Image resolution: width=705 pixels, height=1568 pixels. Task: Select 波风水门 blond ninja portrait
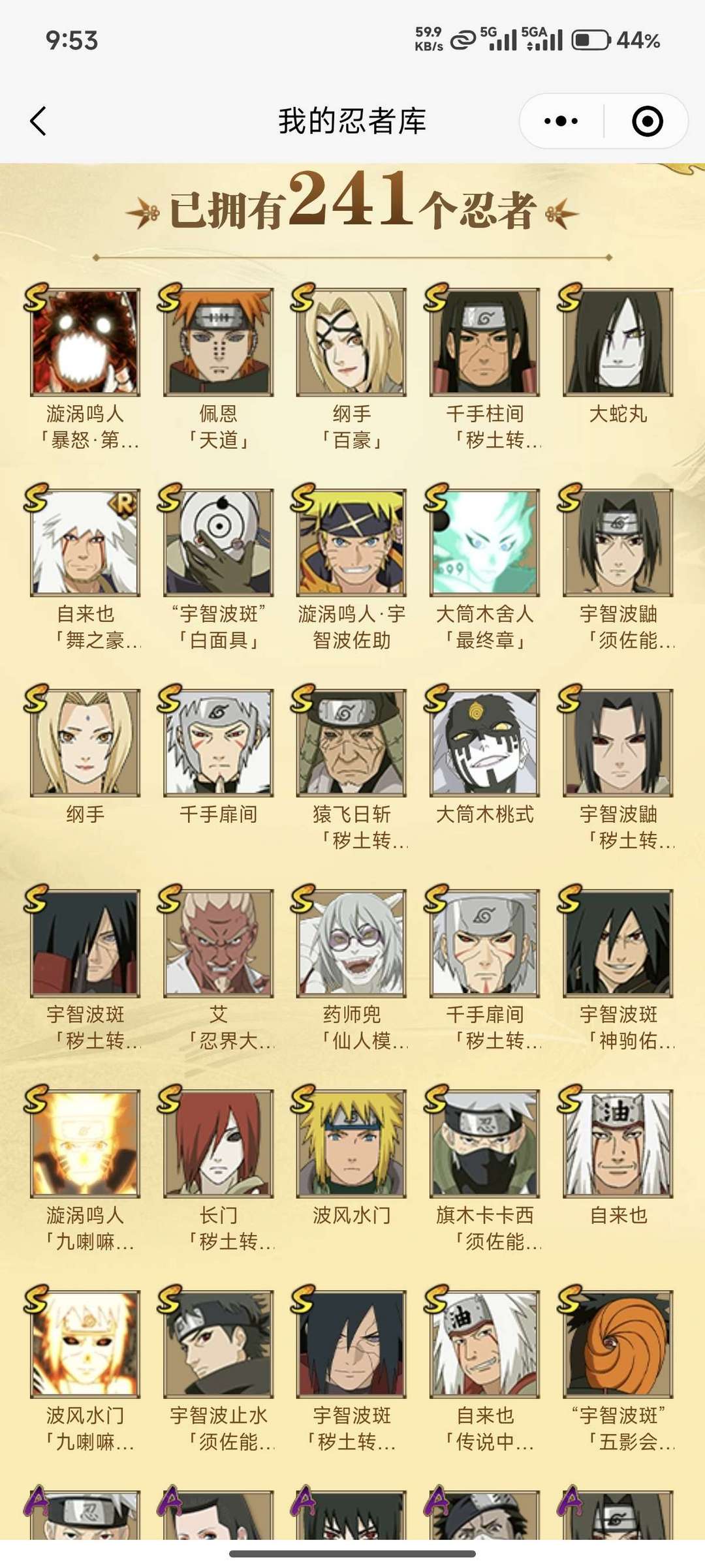point(351,1143)
